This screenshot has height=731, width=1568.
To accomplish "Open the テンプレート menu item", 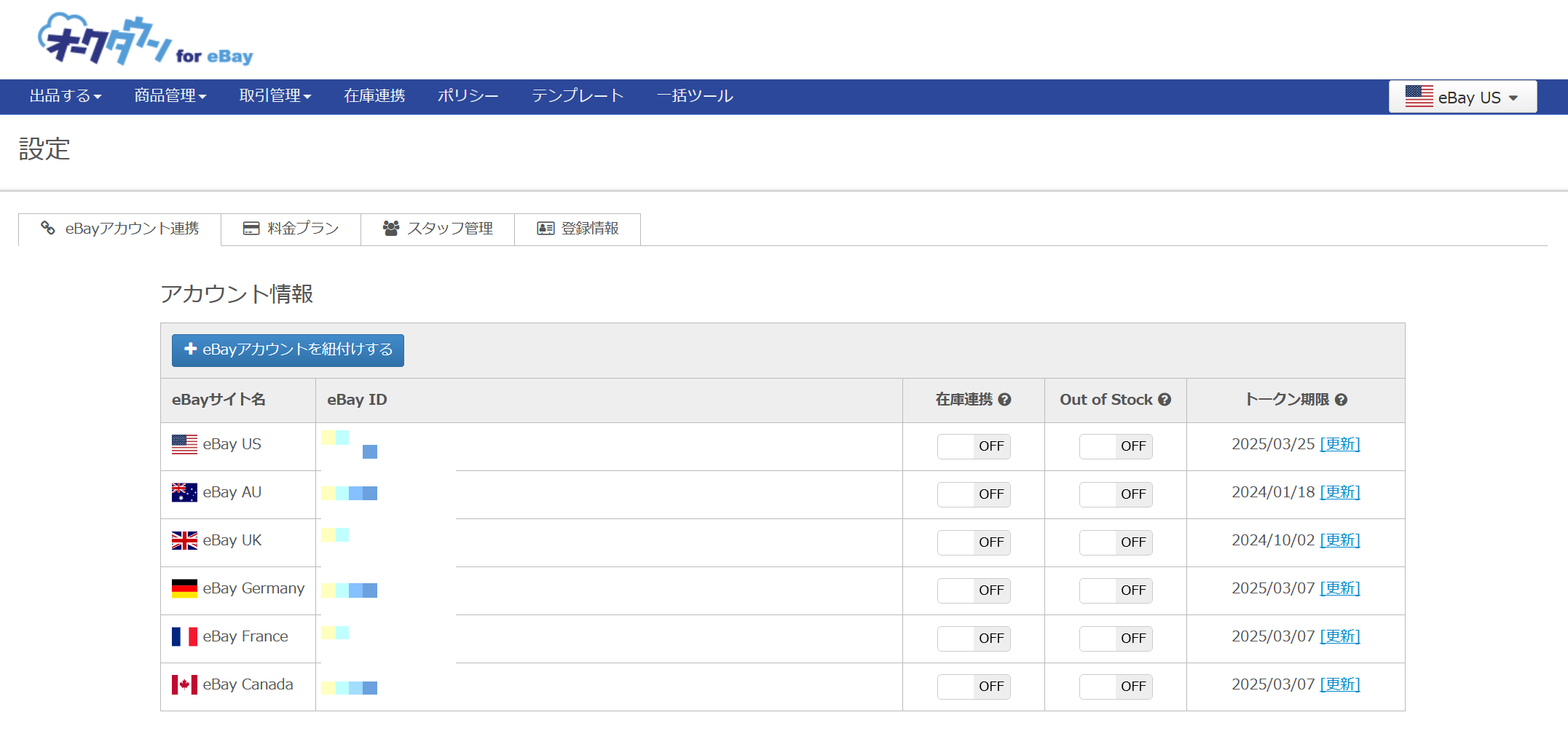I will point(578,96).
